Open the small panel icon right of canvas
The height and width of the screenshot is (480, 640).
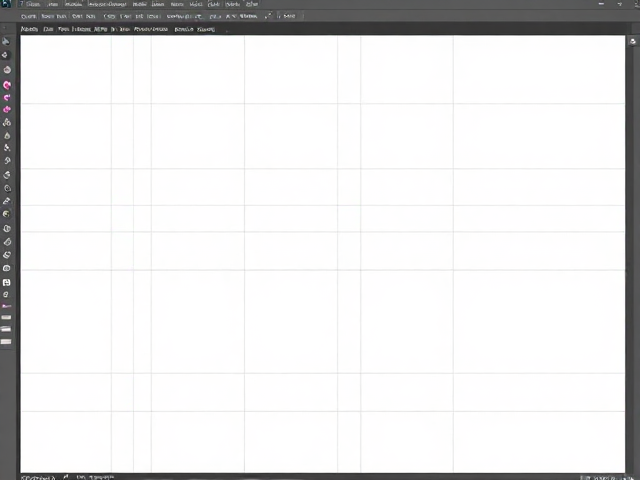[633, 41]
